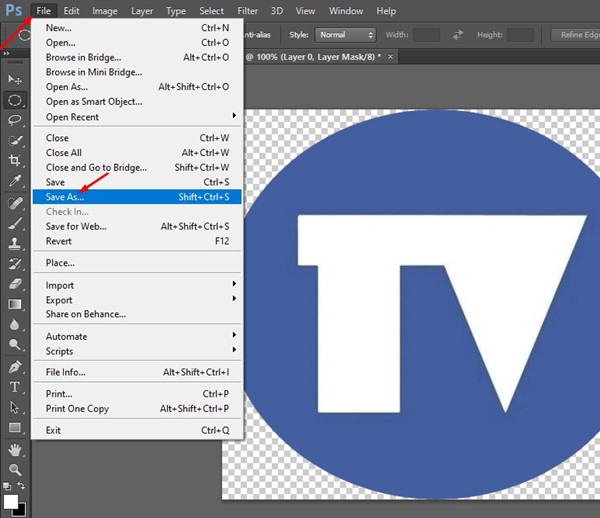Expand the Open Recent submenu

(137, 117)
